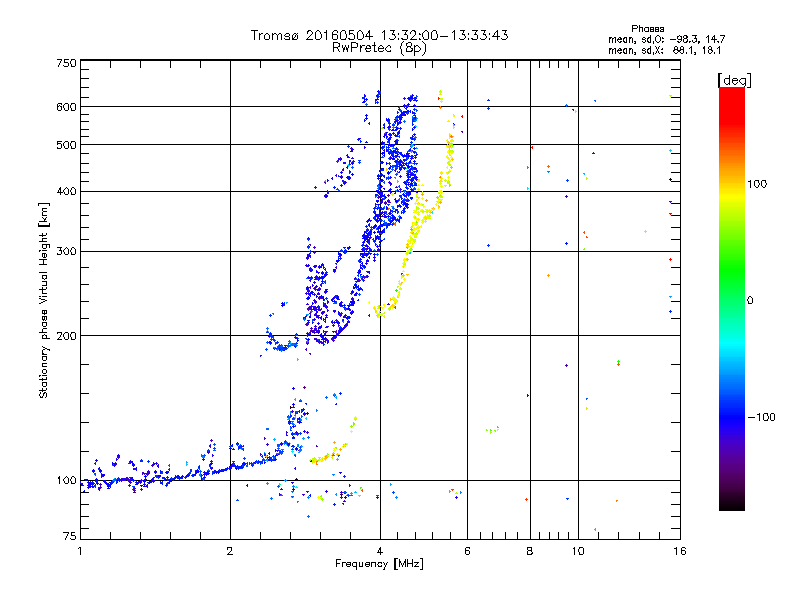
Task: Select the 'mean, sd,X: 88.1, 18.1' line
Action: tap(664, 50)
